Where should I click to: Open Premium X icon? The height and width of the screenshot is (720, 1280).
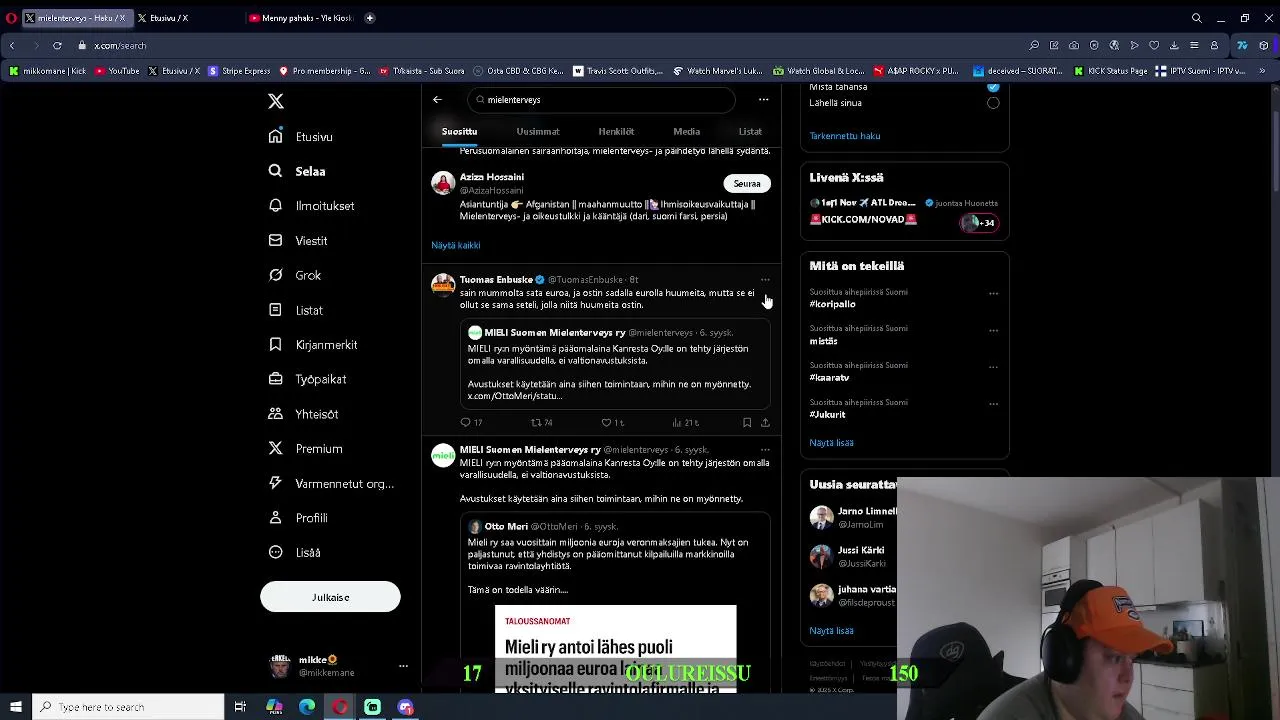(x=275, y=448)
